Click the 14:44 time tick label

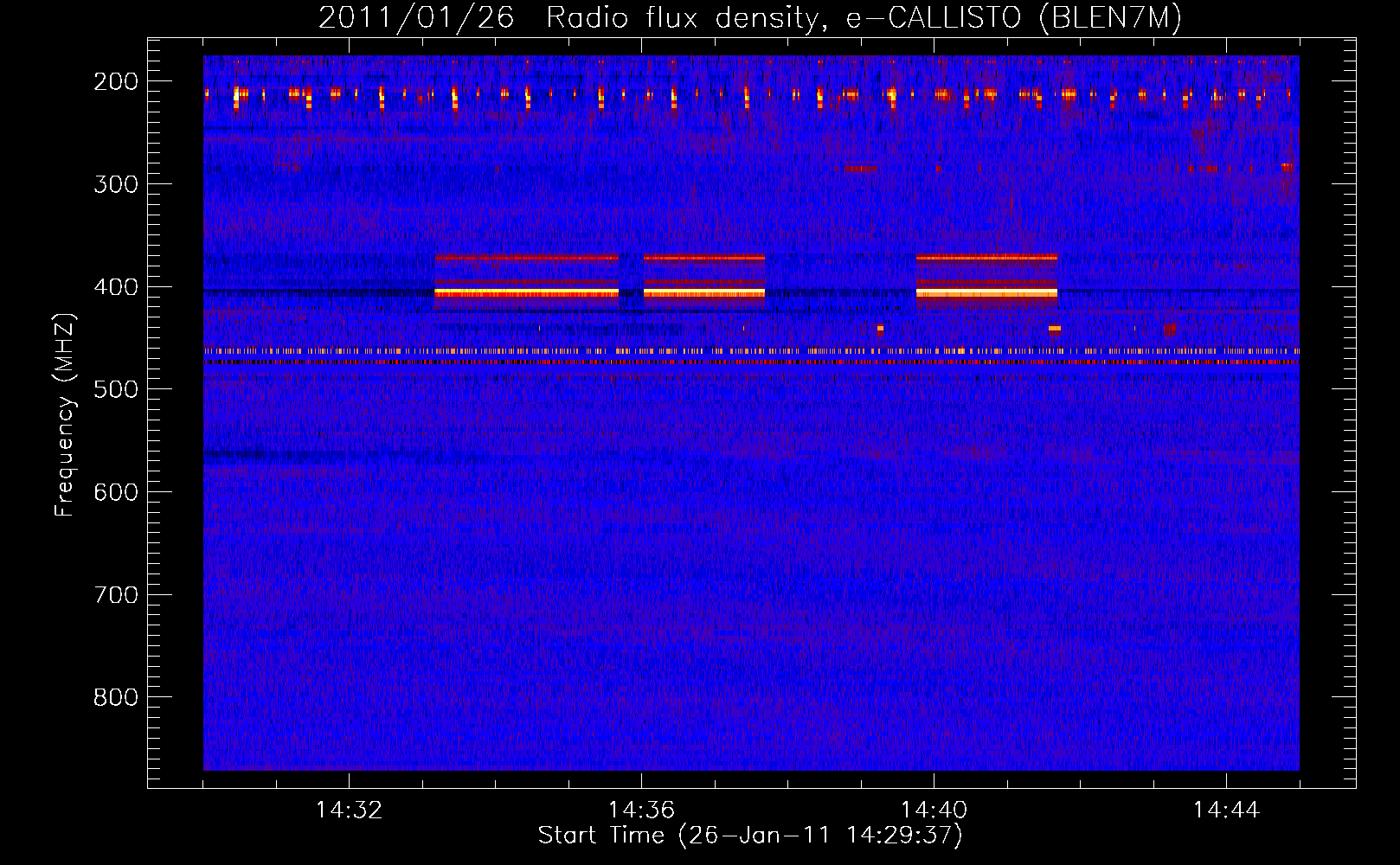[1226, 811]
